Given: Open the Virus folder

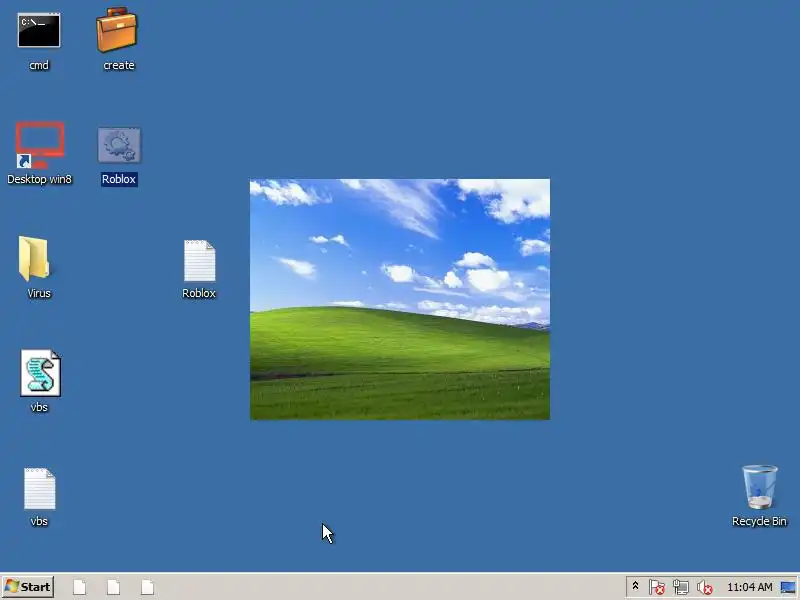Looking at the screenshot, I should 34,258.
